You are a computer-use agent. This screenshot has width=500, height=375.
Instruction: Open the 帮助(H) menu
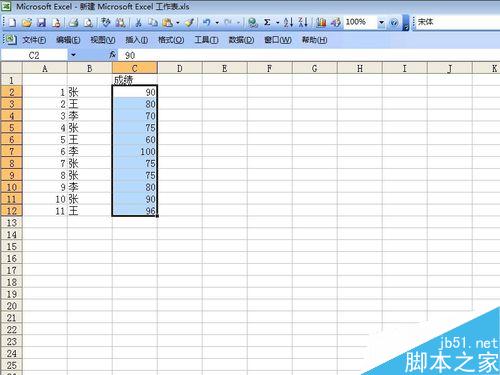pos(314,40)
